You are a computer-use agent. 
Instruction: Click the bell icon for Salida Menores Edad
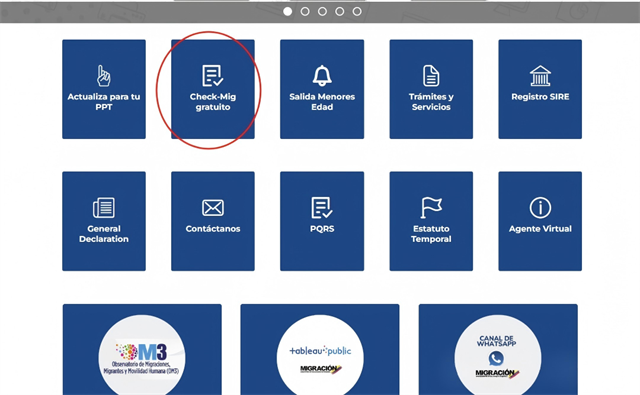point(322,75)
